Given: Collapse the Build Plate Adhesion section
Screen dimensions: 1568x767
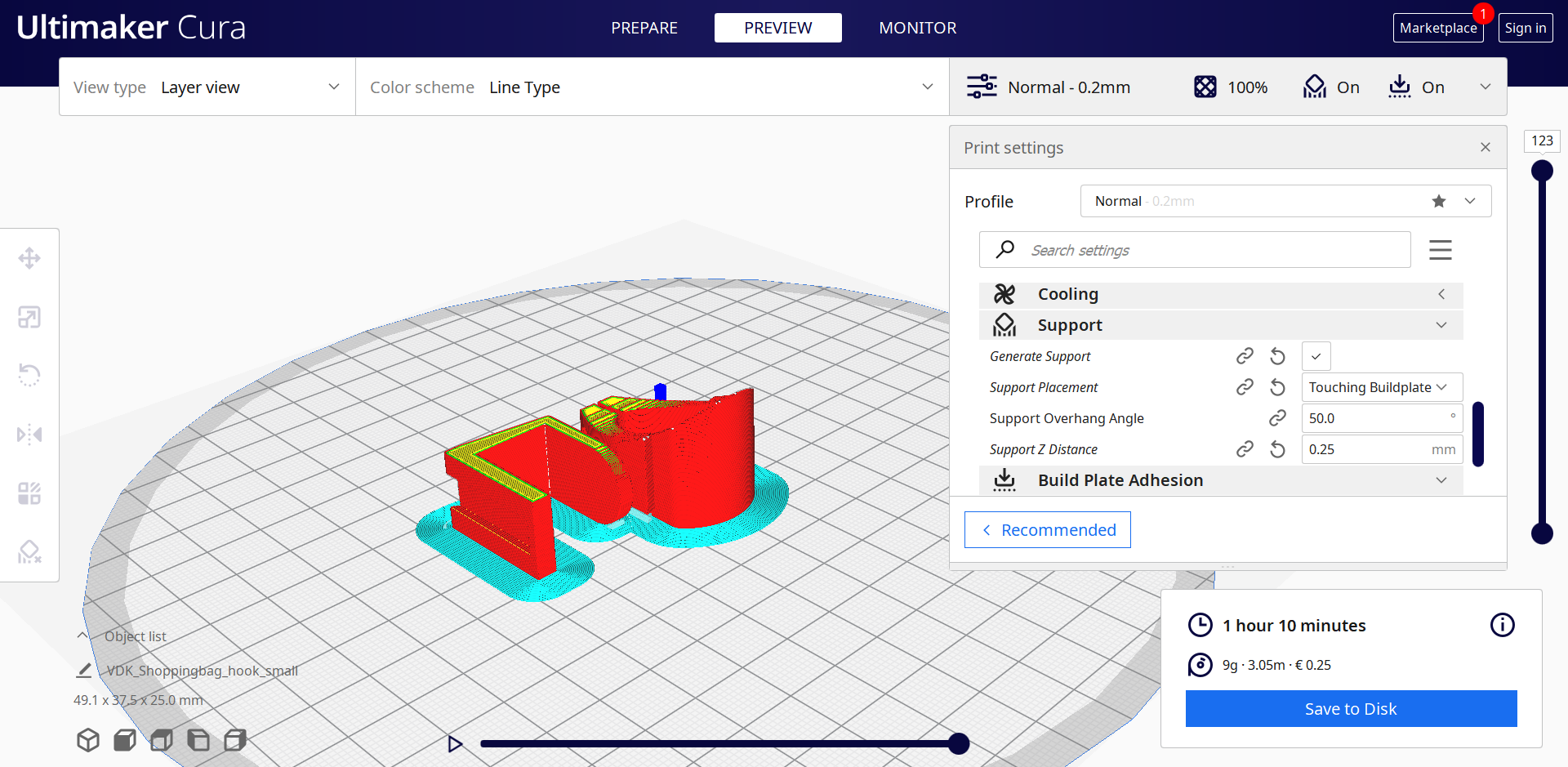Looking at the screenshot, I should pyautogui.click(x=1221, y=480).
